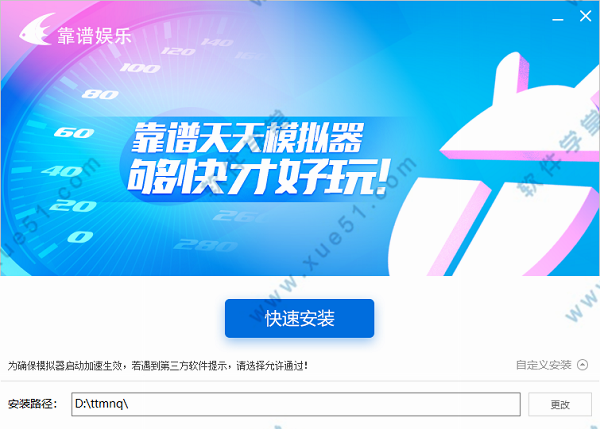Click the speedometer number 280
Screen dimensions: 600x429
tap(205, 245)
